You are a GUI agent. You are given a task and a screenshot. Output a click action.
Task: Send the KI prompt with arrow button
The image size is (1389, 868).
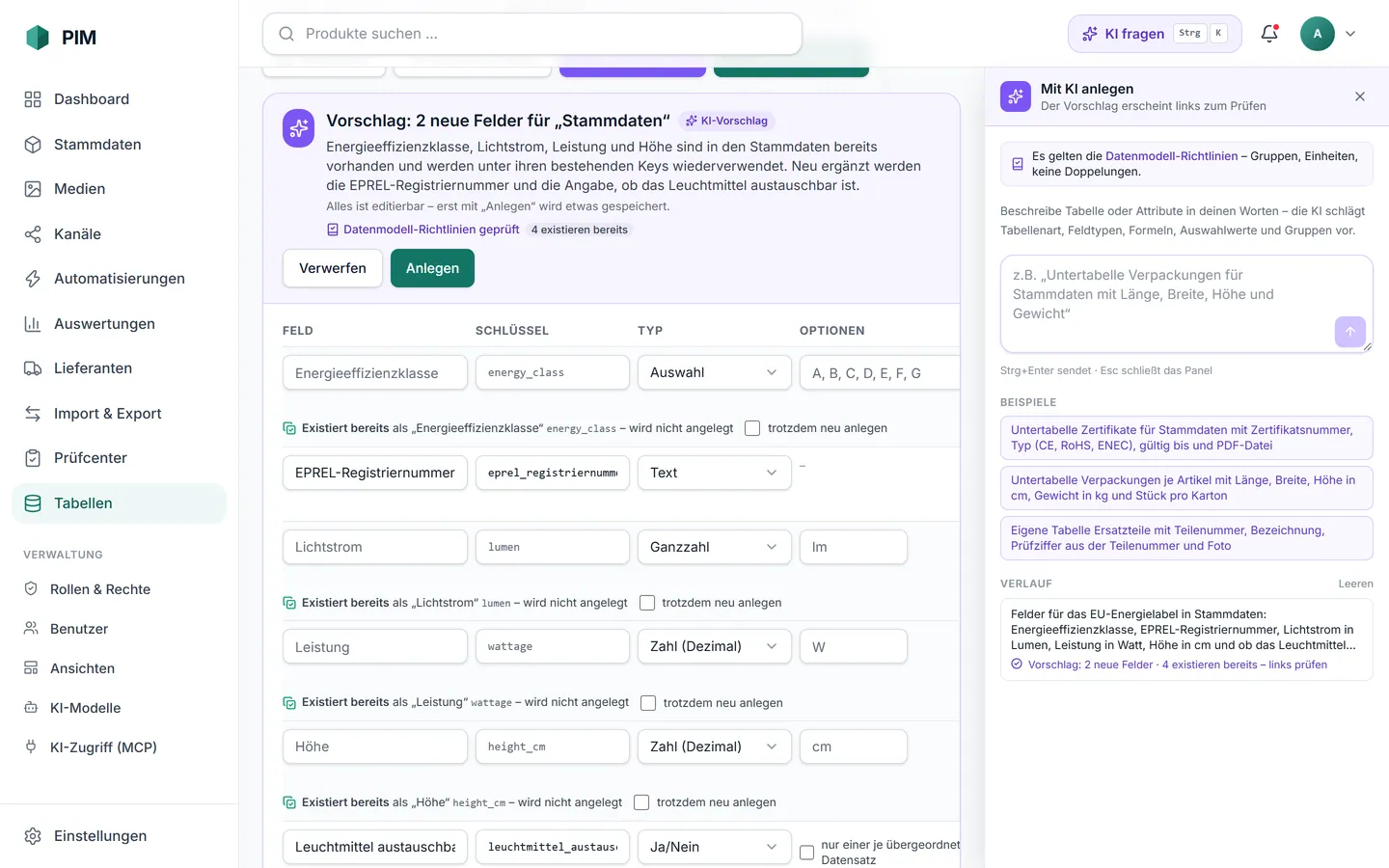click(x=1350, y=332)
